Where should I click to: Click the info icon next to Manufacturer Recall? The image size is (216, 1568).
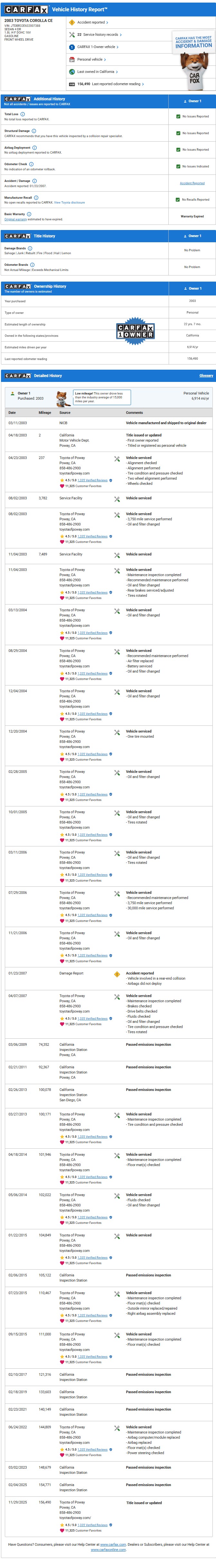pyautogui.click(x=36, y=197)
